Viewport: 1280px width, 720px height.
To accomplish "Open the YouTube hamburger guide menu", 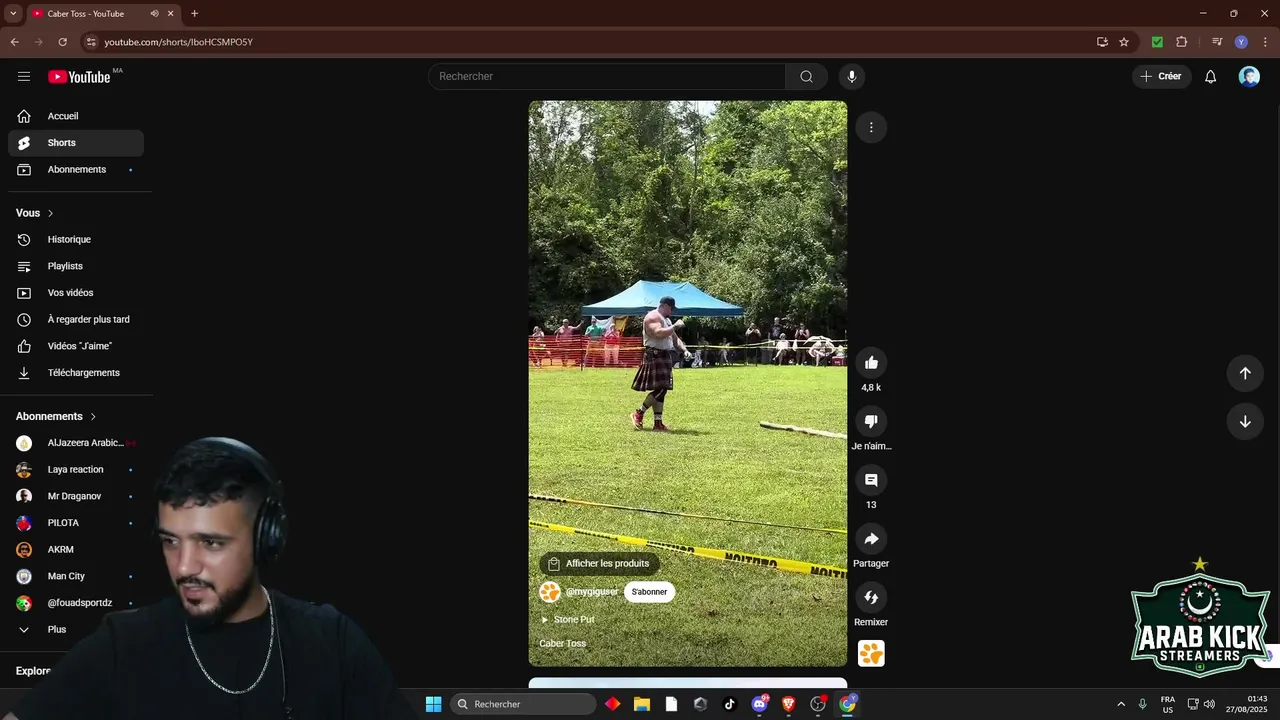I will (x=24, y=76).
